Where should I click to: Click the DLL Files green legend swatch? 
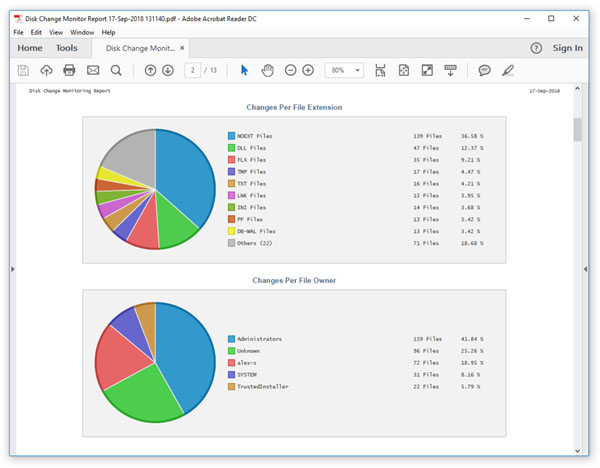coord(232,148)
